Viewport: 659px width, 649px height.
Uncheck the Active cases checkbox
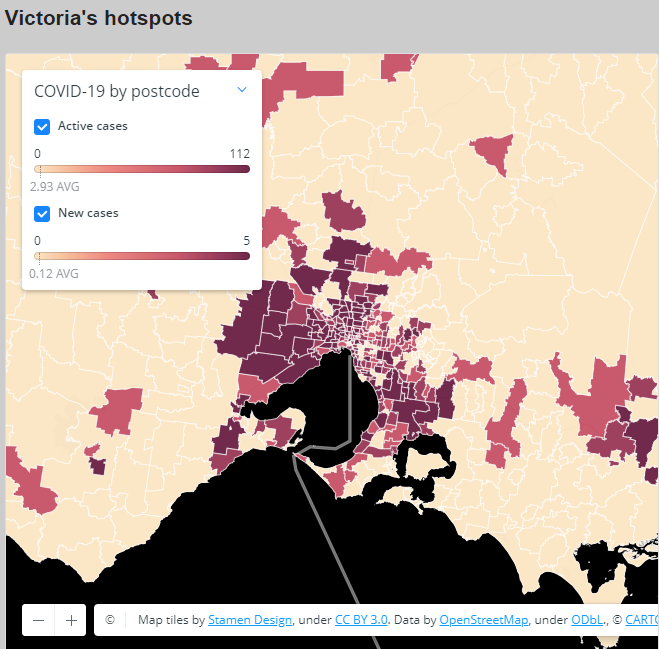point(42,127)
